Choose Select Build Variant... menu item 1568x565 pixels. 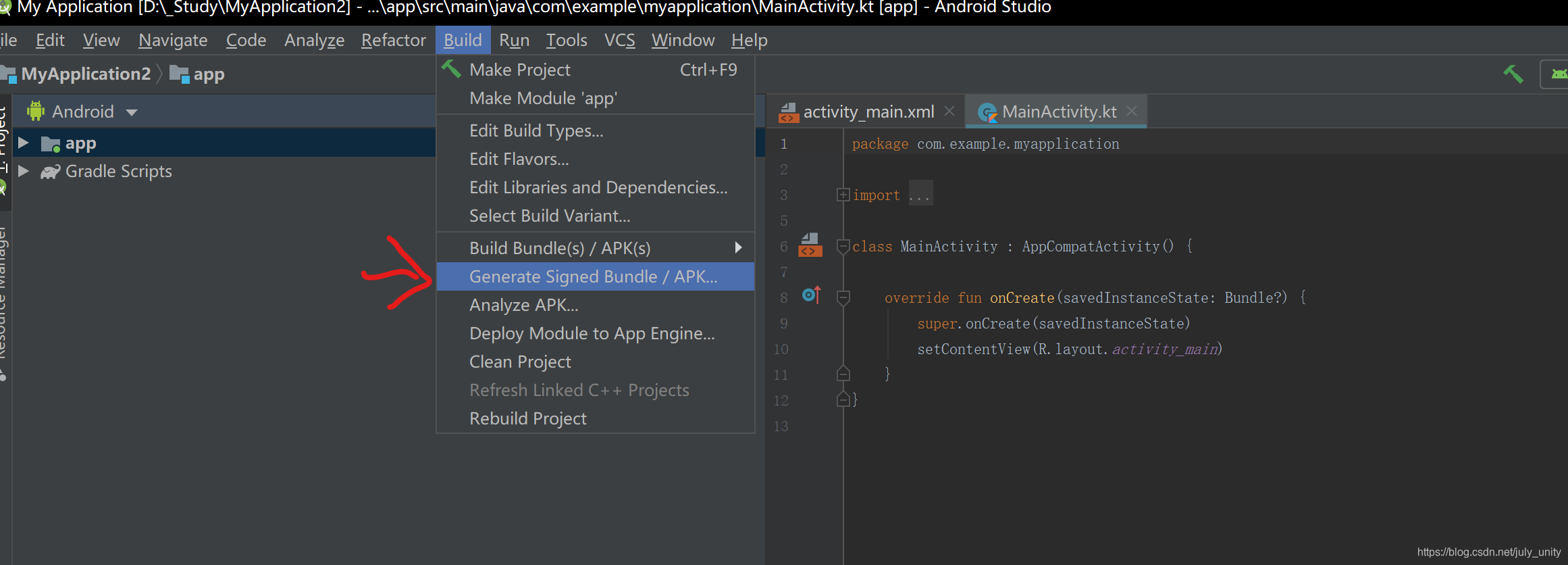[595, 216]
